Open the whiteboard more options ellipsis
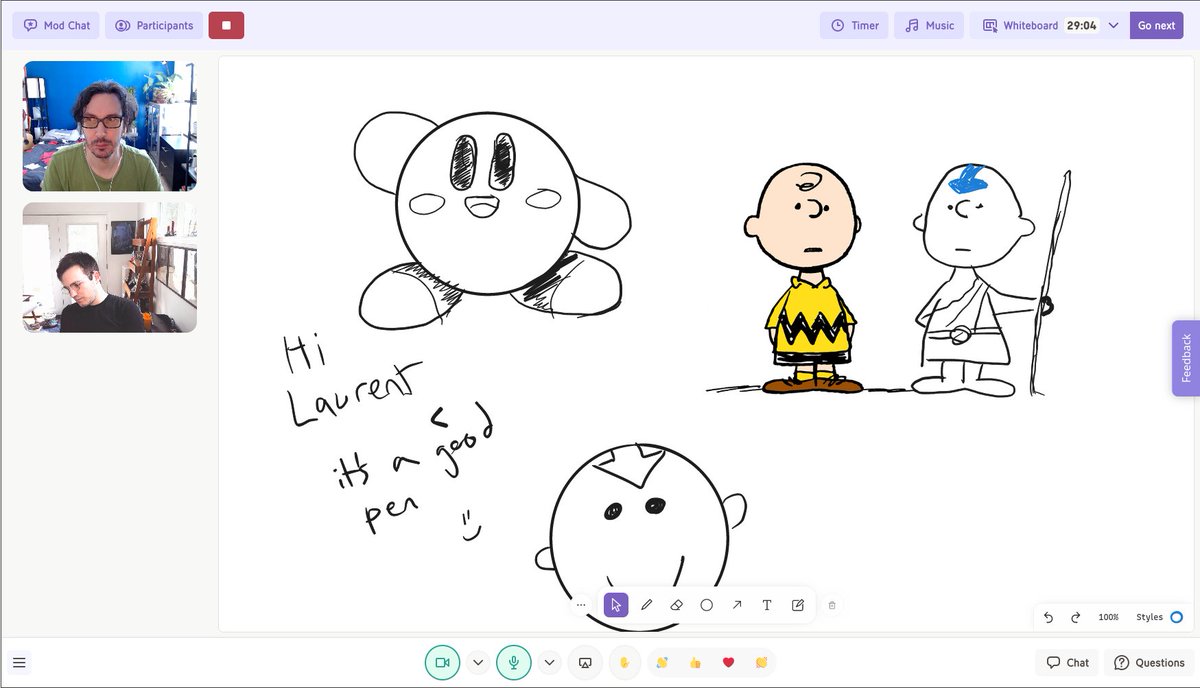The height and width of the screenshot is (688, 1200). point(581,605)
